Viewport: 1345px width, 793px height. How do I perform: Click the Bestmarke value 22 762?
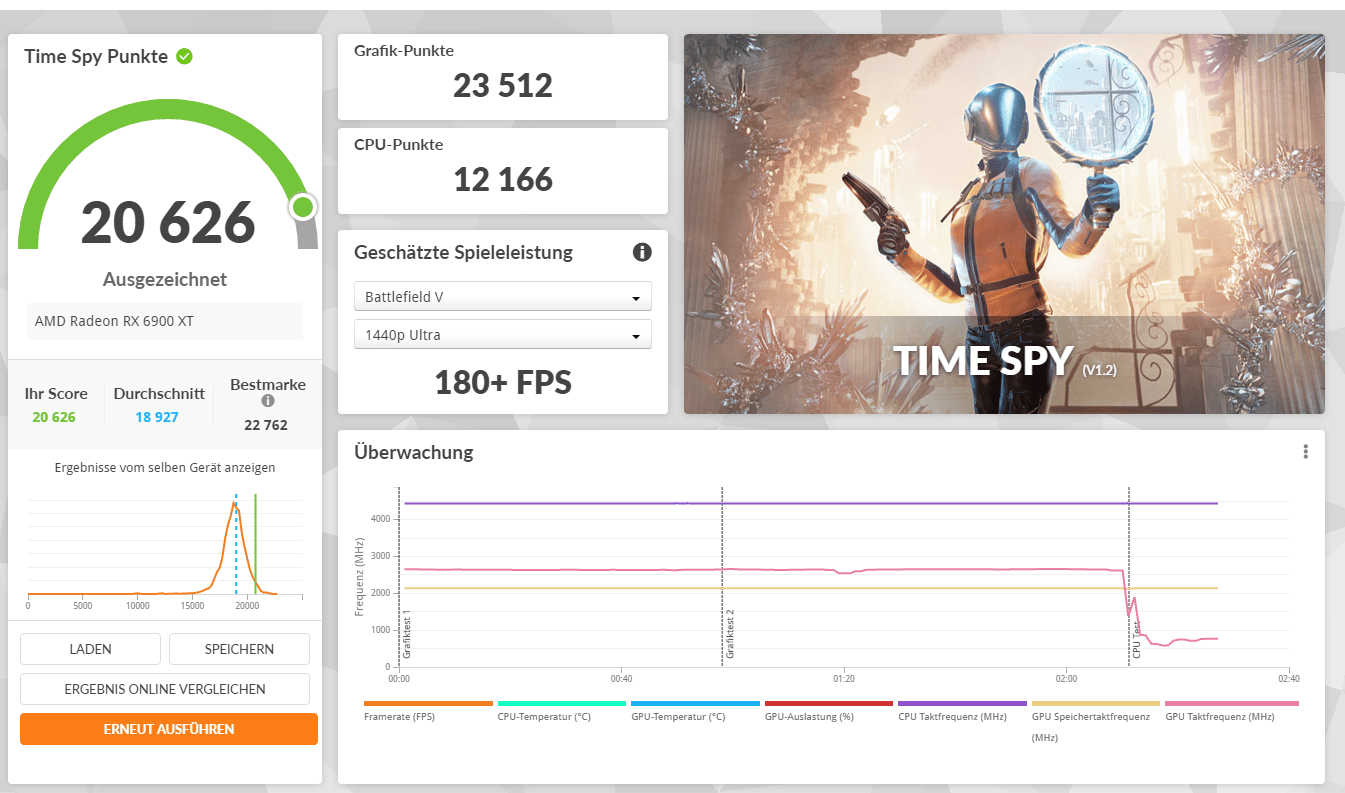(266, 425)
